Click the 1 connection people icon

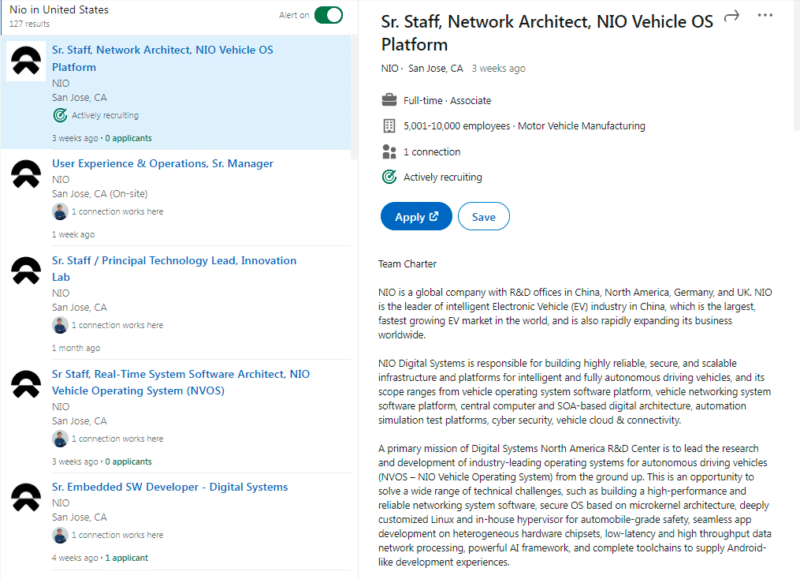[389, 152]
